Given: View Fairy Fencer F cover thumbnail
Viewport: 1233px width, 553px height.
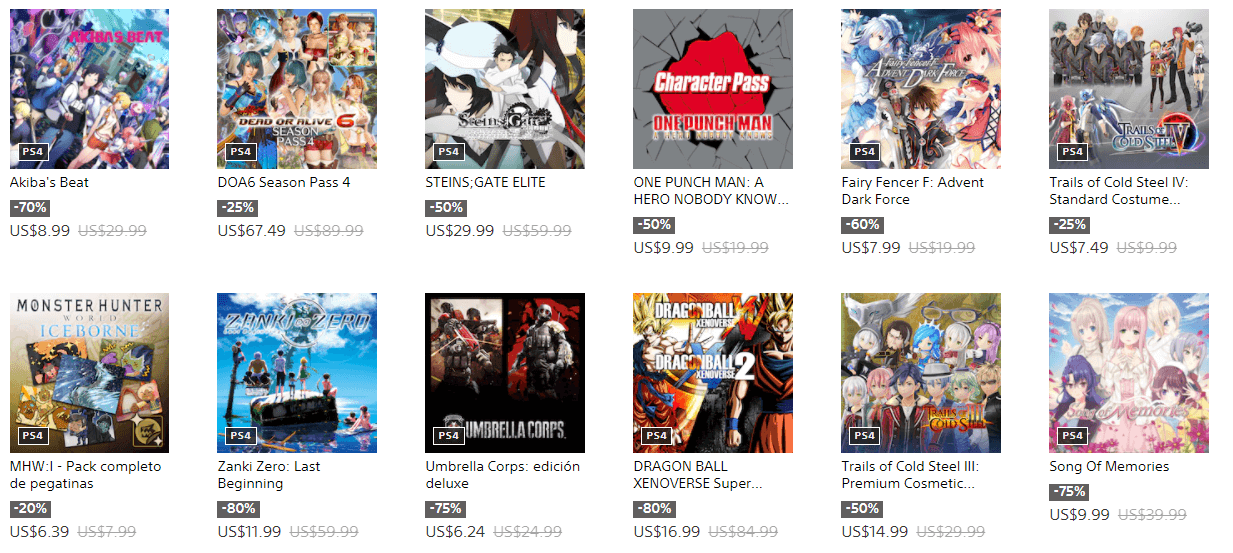Looking at the screenshot, I should [921, 89].
